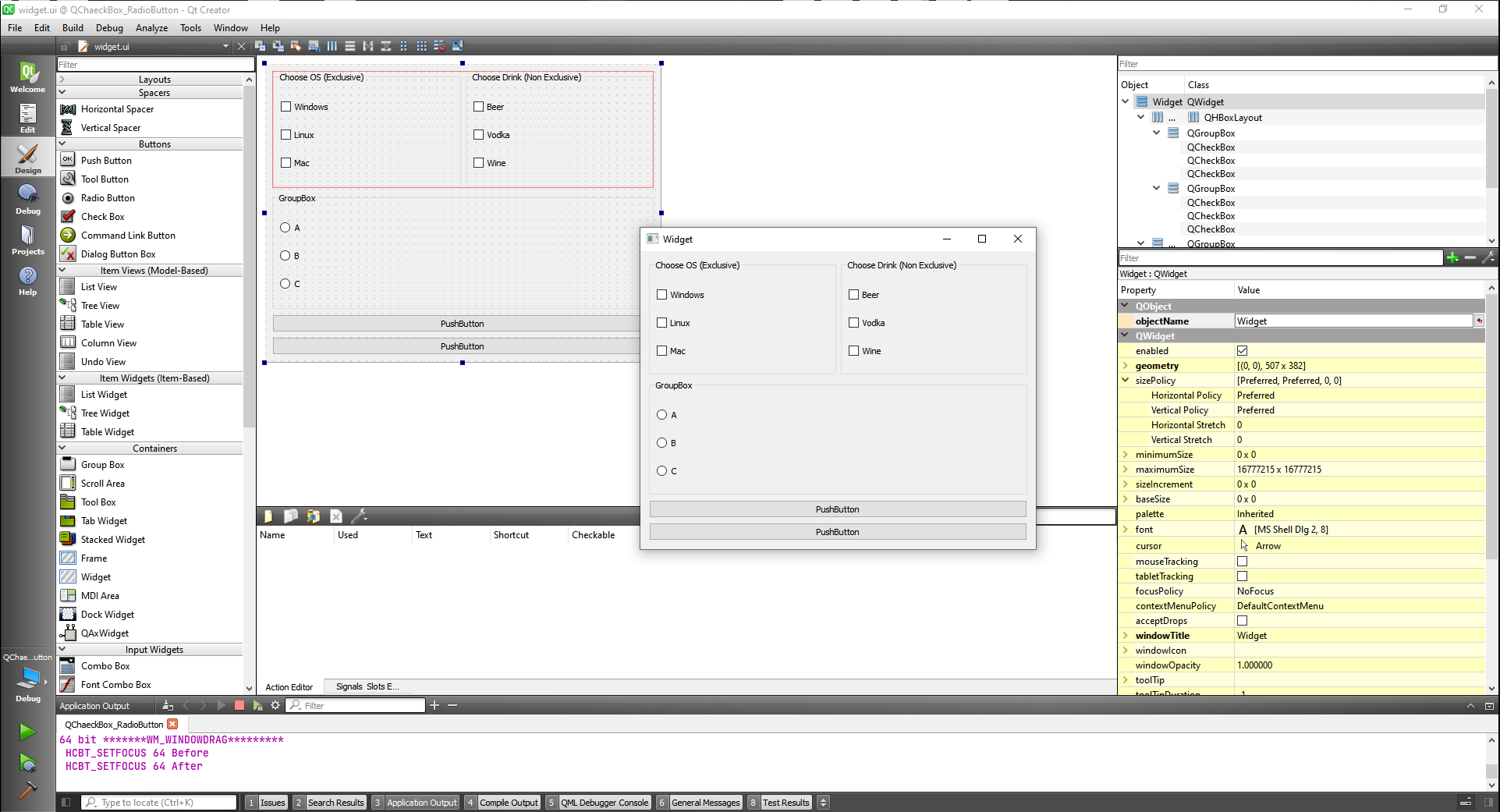Image resolution: width=1500 pixels, height=812 pixels.
Task: Switch to Signals Slots Editor tab
Action: 367,687
